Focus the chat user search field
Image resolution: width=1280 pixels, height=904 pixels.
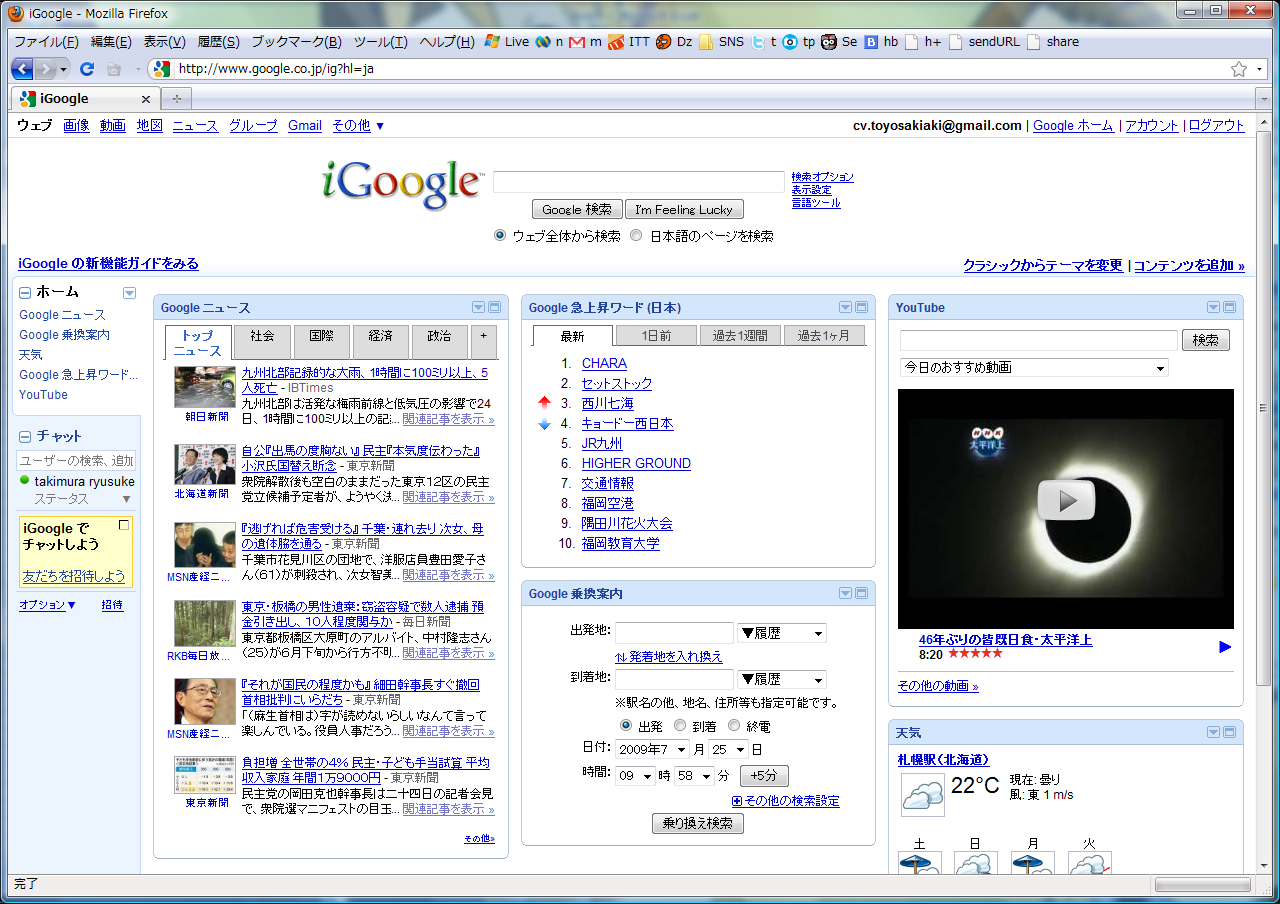pos(76,461)
